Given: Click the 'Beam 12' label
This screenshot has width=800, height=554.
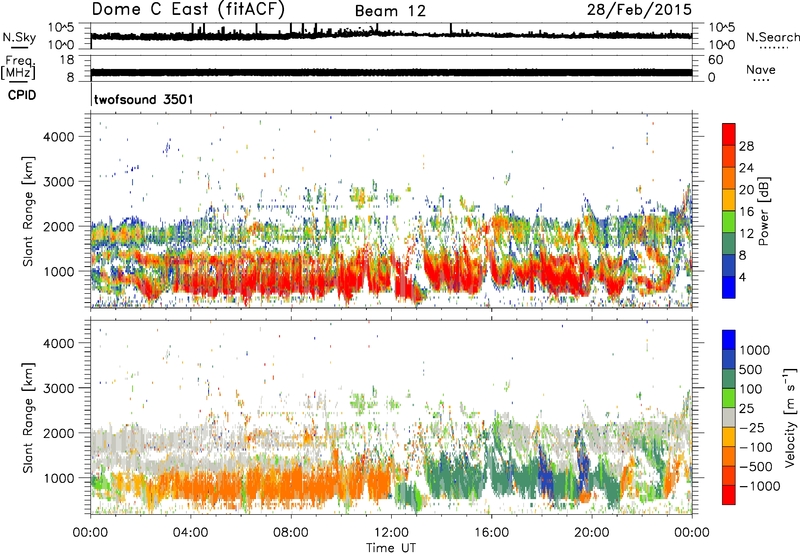Looking at the screenshot, I should click(390, 11).
